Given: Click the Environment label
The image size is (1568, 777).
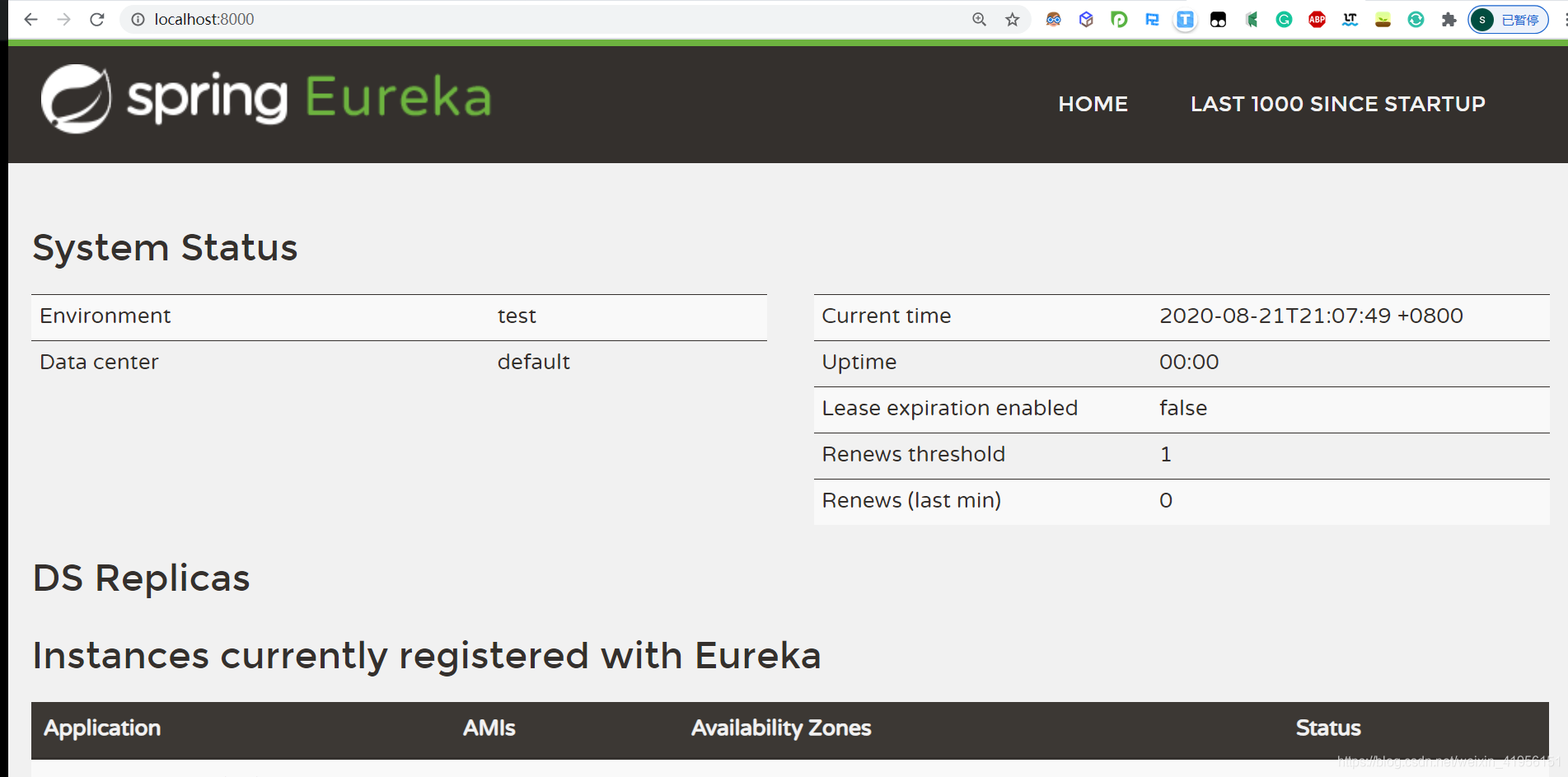Looking at the screenshot, I should tap(105, 316).
